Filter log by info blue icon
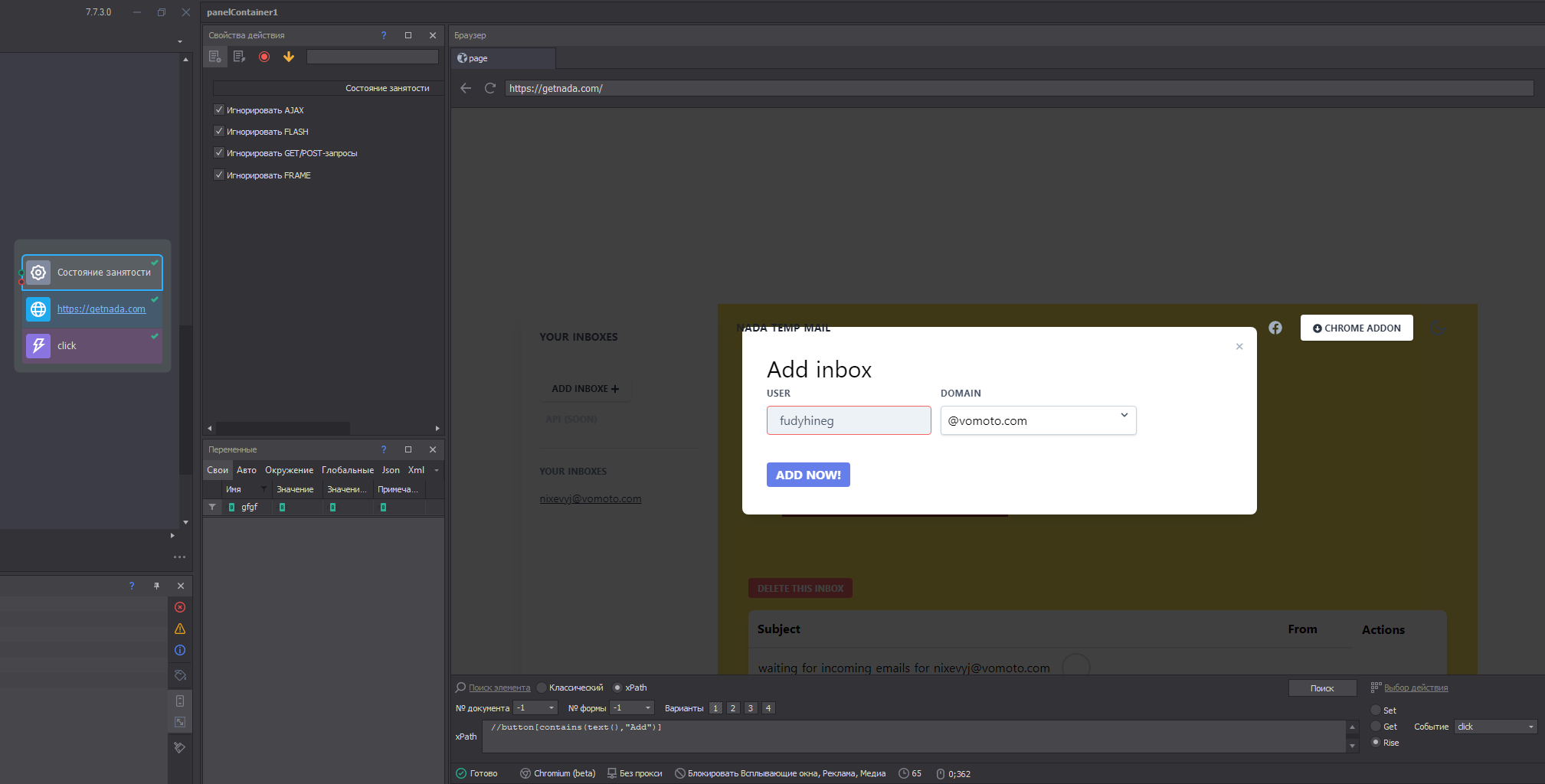This screenshot has width=1545, height=784. point(180,650)
